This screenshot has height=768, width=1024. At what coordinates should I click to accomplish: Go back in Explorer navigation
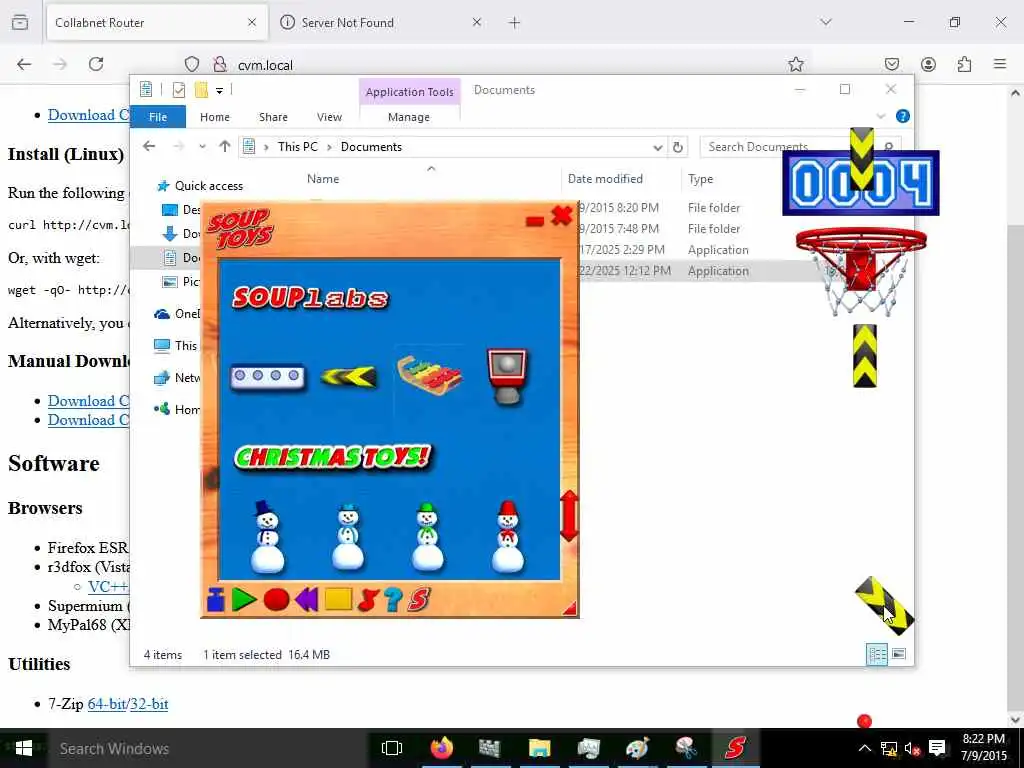pyautogui.click(x=149, y=146)
